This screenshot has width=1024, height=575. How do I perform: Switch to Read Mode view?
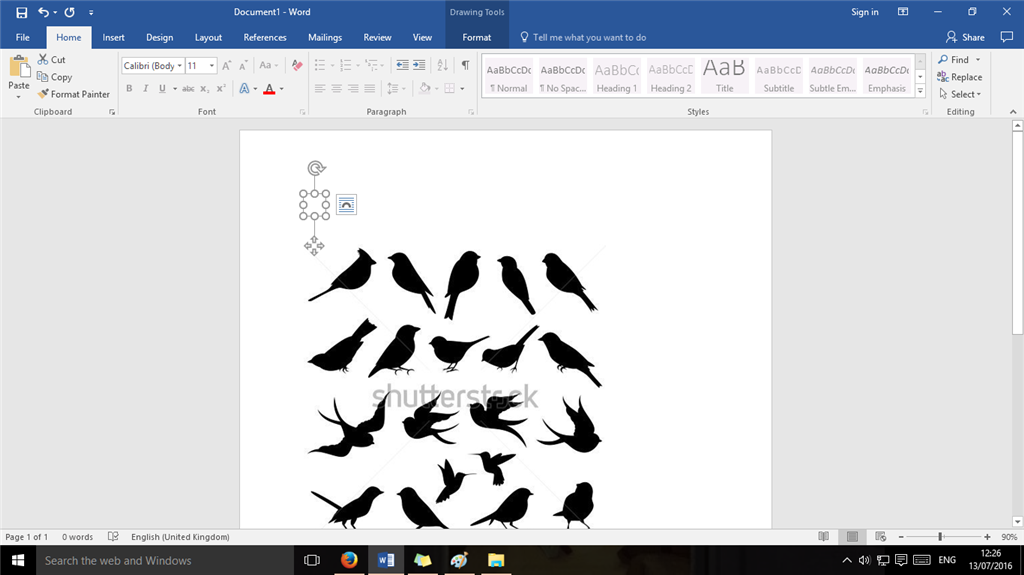824,537
